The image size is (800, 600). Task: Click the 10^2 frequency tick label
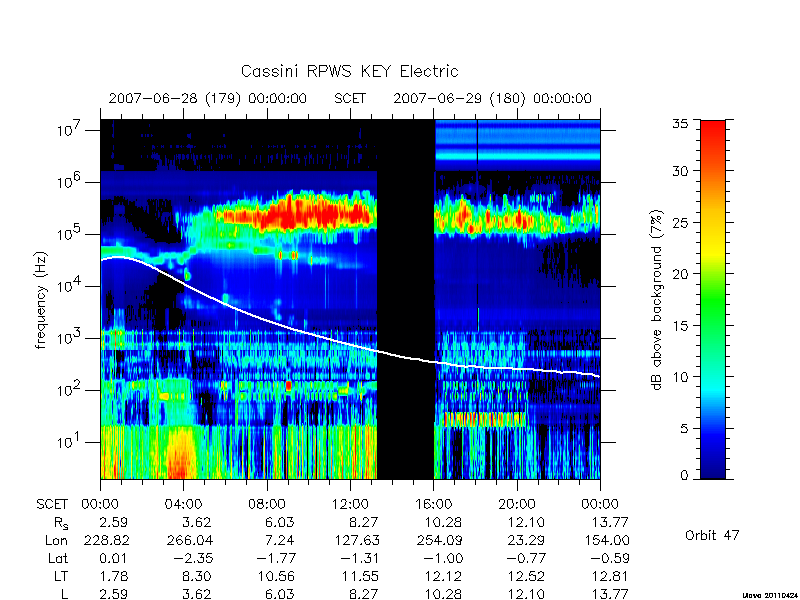69,389
